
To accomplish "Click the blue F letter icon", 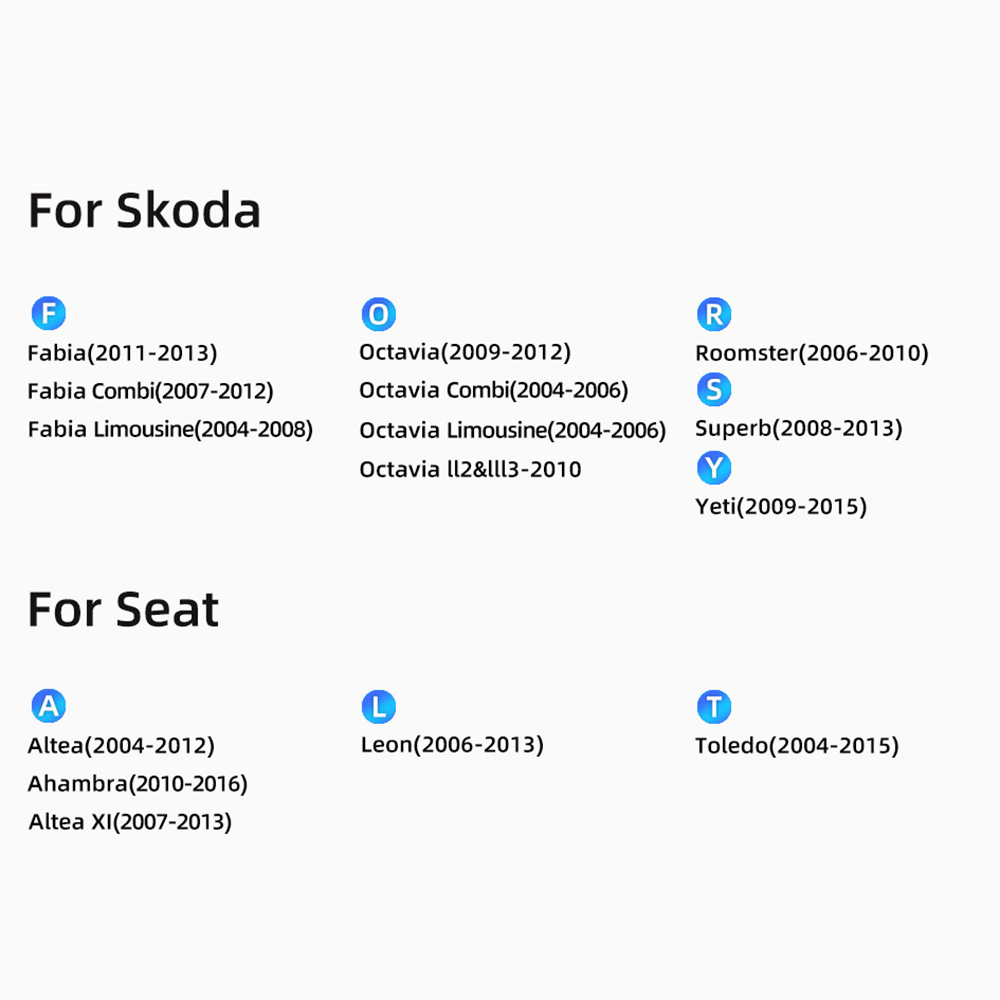I will click(48, 313).
